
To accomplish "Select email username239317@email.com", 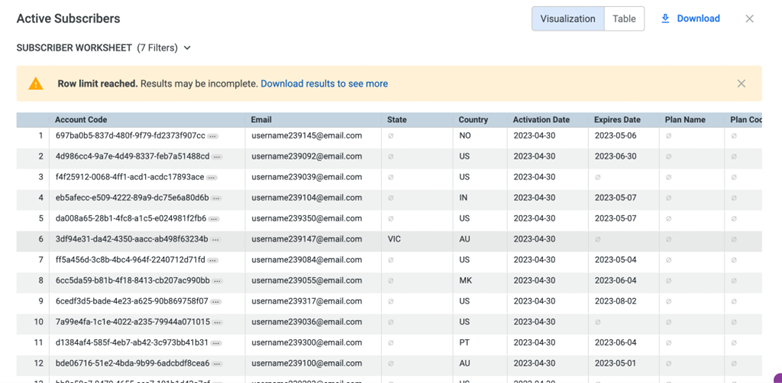I will pos(307,301).
